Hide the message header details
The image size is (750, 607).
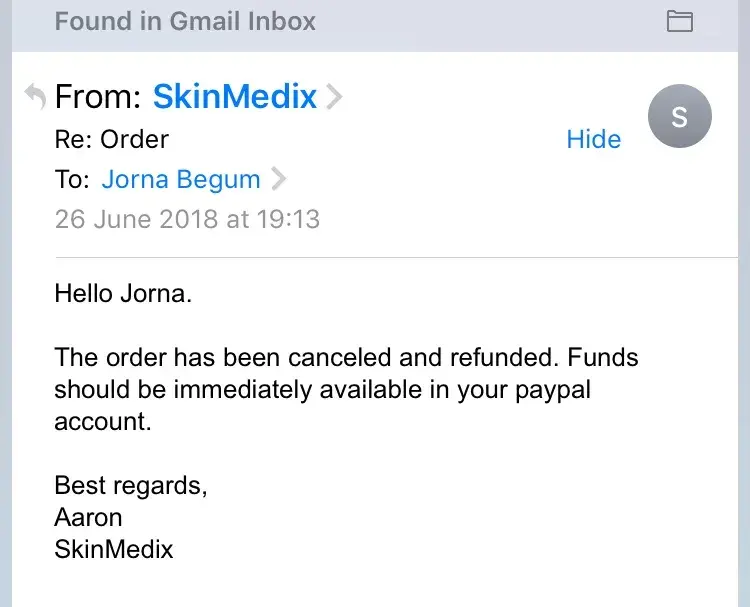[x=593, y=139]
